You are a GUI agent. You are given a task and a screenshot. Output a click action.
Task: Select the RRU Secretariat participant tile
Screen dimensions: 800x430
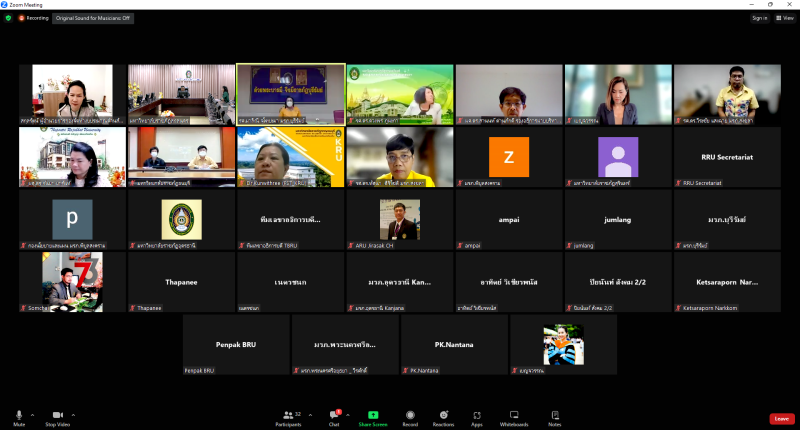[x=726, y=157]
